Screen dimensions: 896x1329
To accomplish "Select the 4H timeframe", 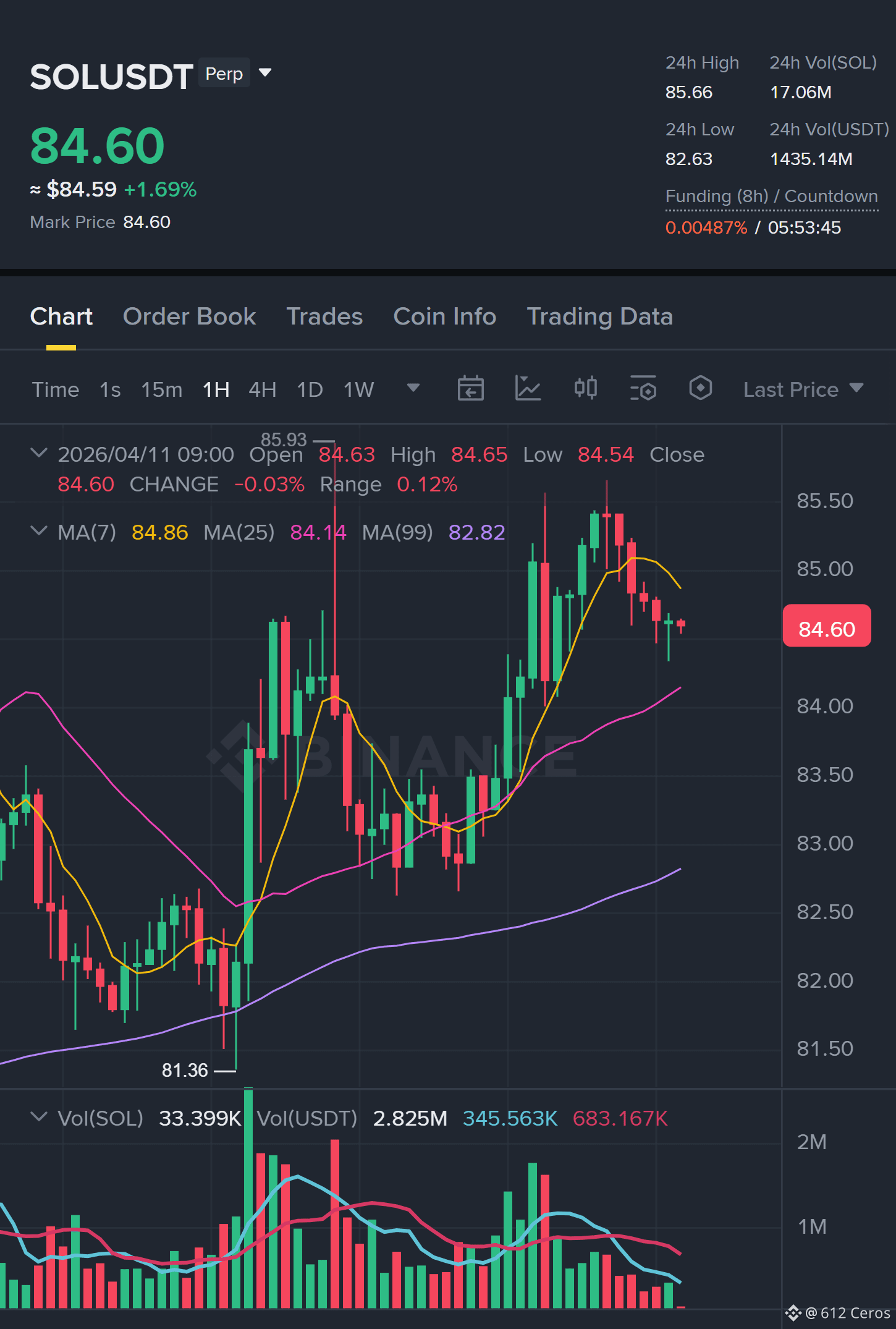I will pos(262,389).
